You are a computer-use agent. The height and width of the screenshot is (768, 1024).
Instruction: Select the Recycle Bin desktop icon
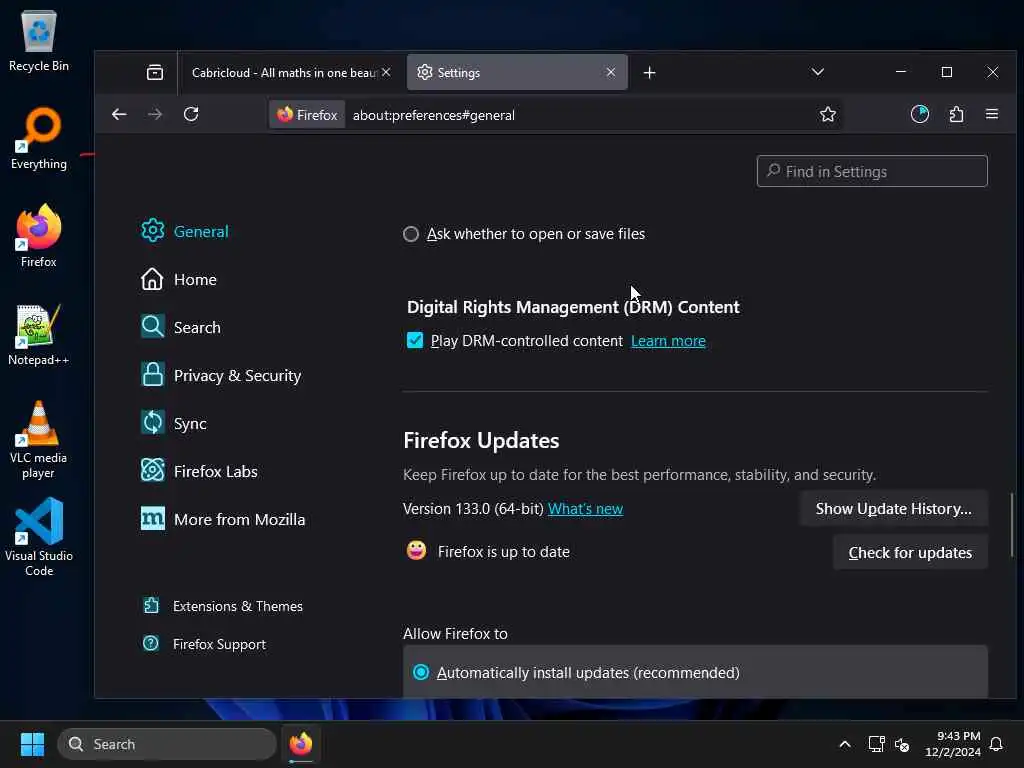pos(39,40)
